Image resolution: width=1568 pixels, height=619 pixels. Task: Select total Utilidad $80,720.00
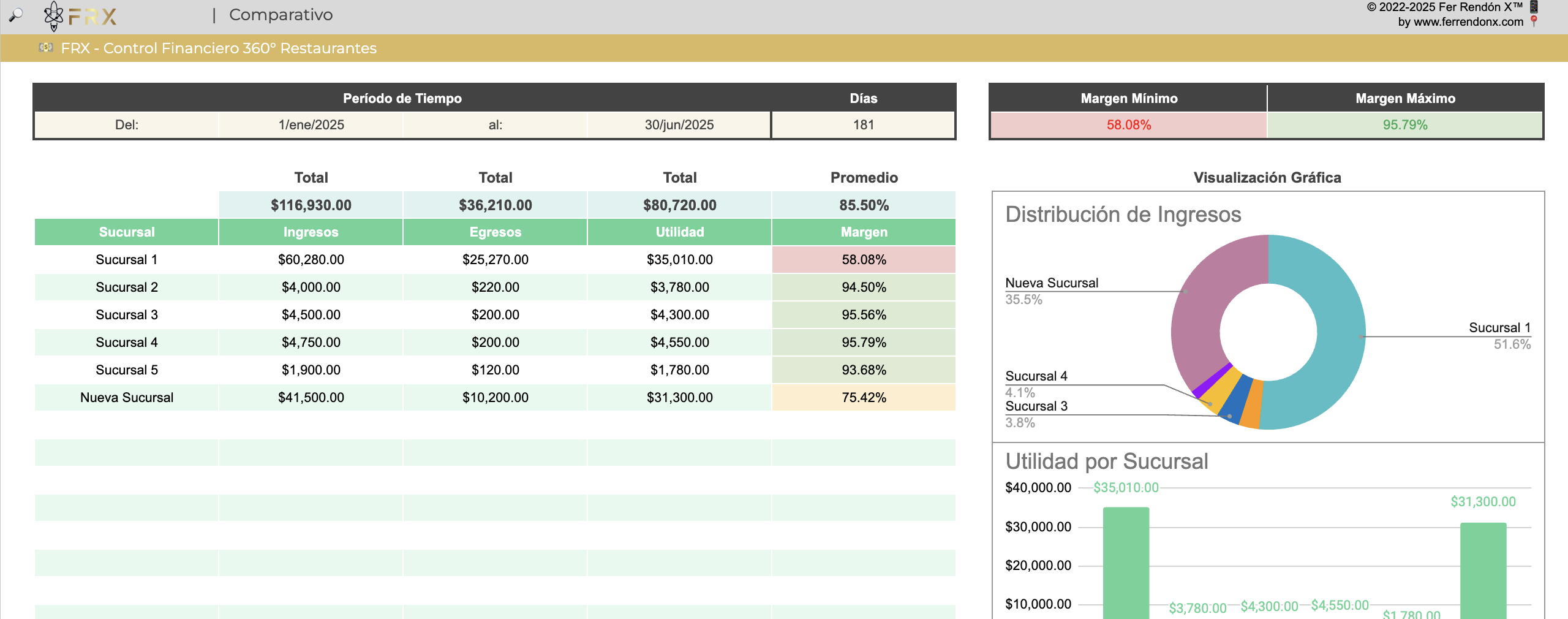point(680,205)
